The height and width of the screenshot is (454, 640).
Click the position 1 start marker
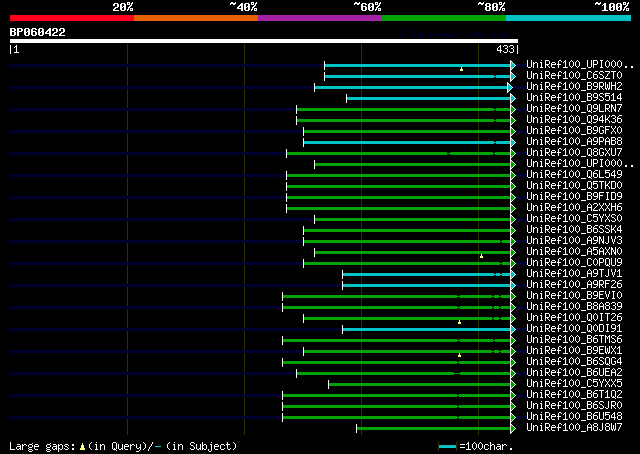14,49
